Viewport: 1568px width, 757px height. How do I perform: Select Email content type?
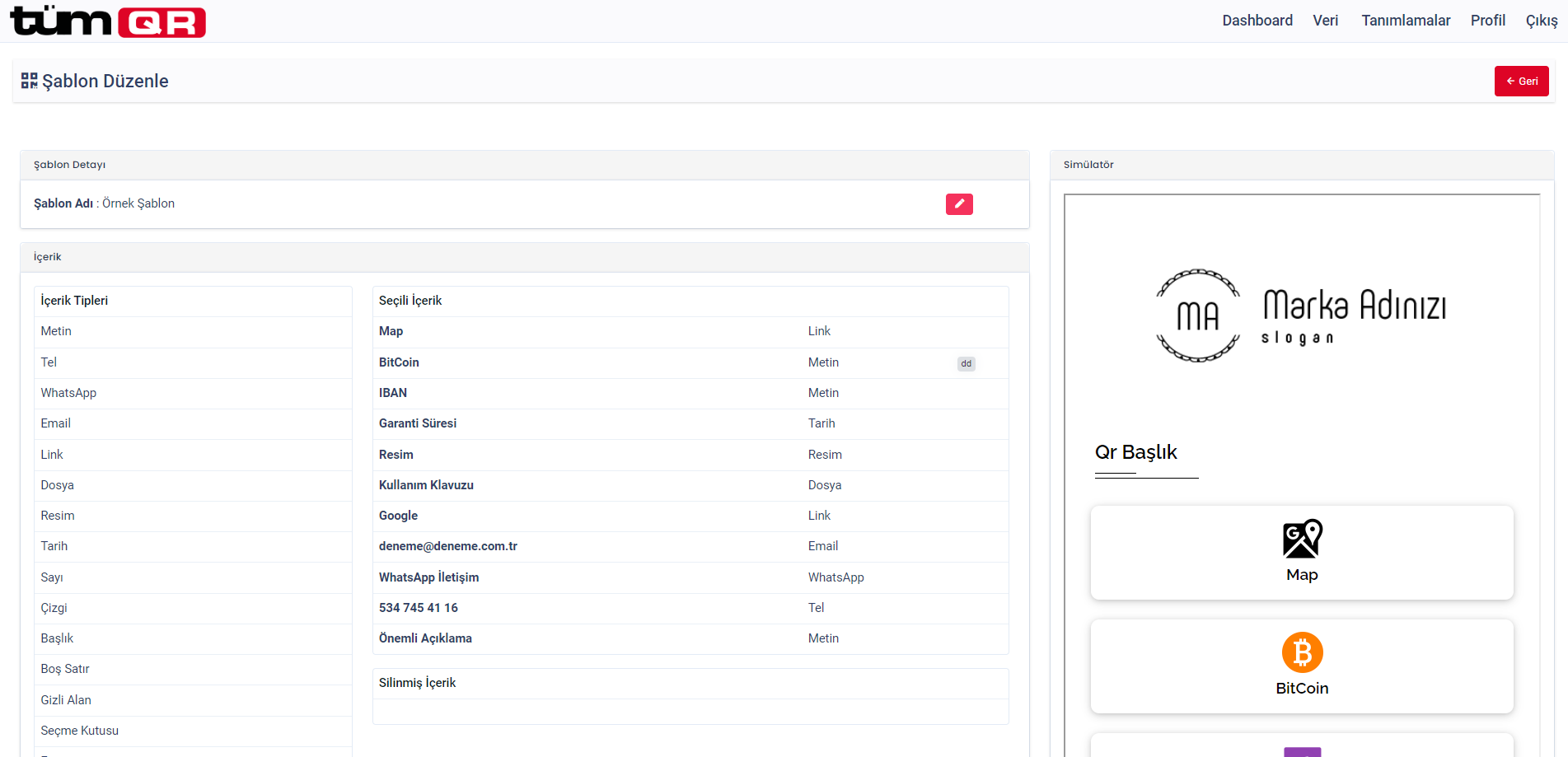(x=193, y=423)
